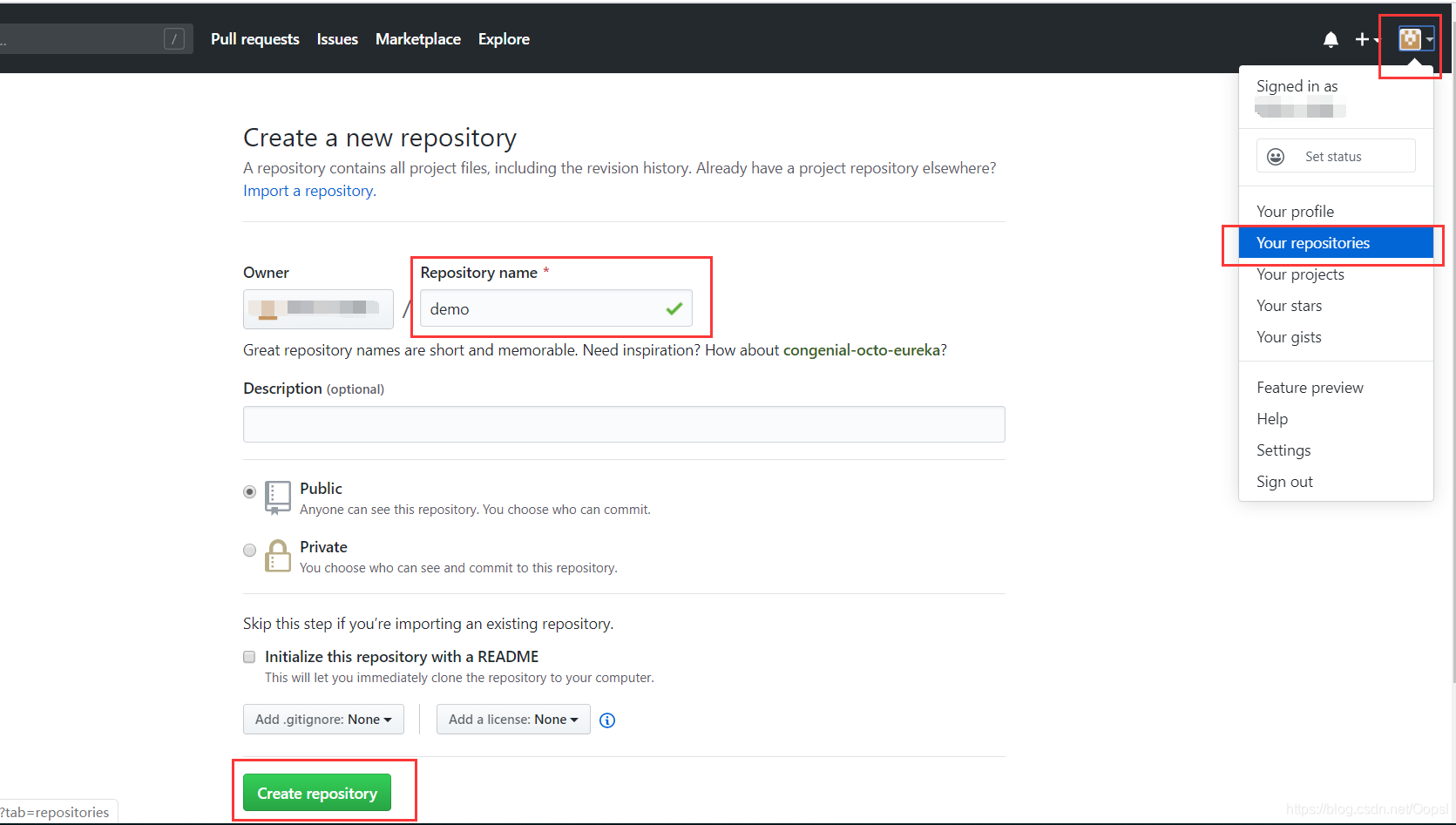Screen dimensions: 1456x825
Task: Click Sign out in the menu
Action: tap(1336, 482)
